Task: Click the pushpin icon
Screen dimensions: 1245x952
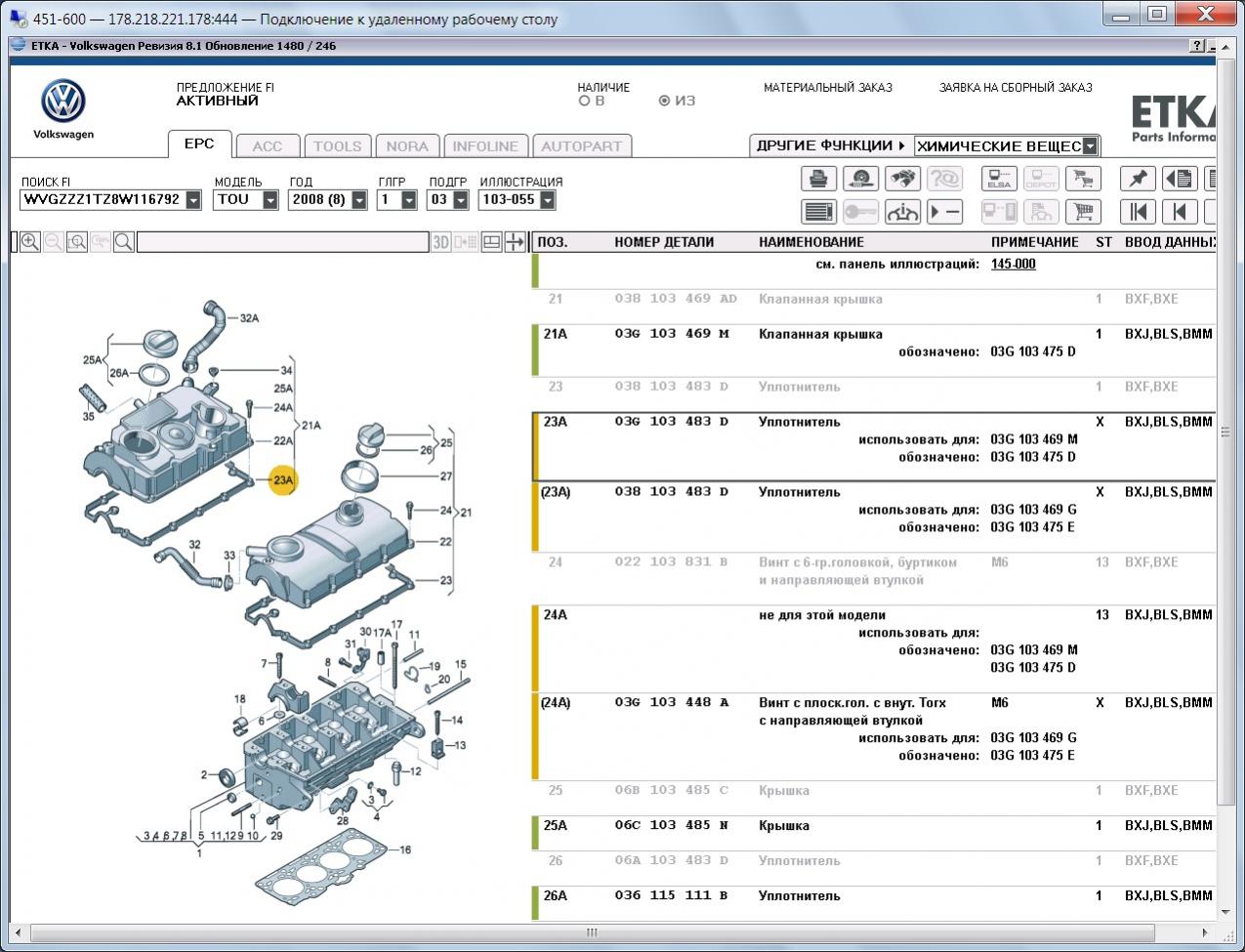Action: click(x=1138, y=179)
